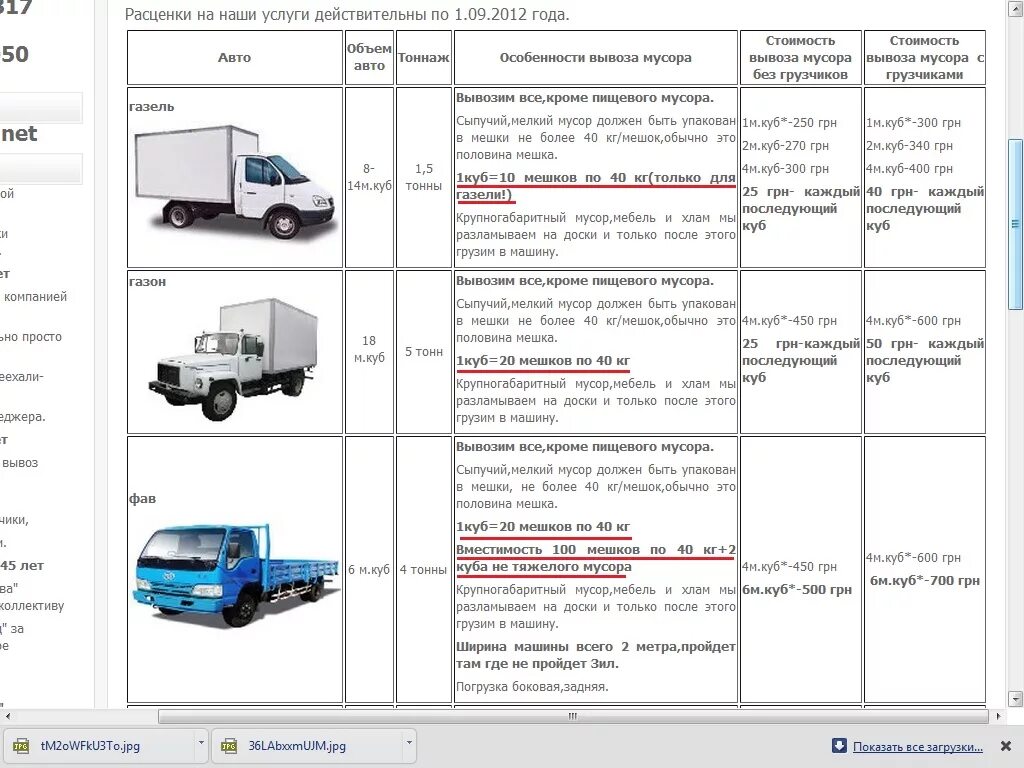The width and height of the screenshot is (1024, 768).
Task: Click the Объем авто column header
Action: point(369,57)
